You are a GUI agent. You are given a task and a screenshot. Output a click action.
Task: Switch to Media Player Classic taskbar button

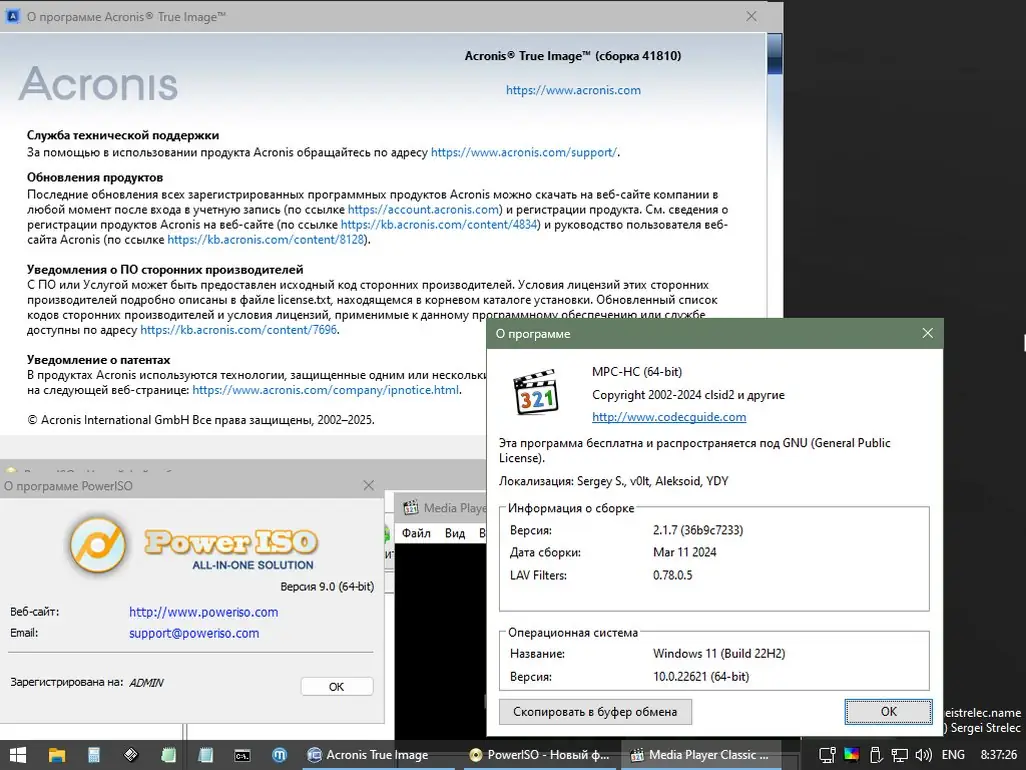click(x=699, y=755)
